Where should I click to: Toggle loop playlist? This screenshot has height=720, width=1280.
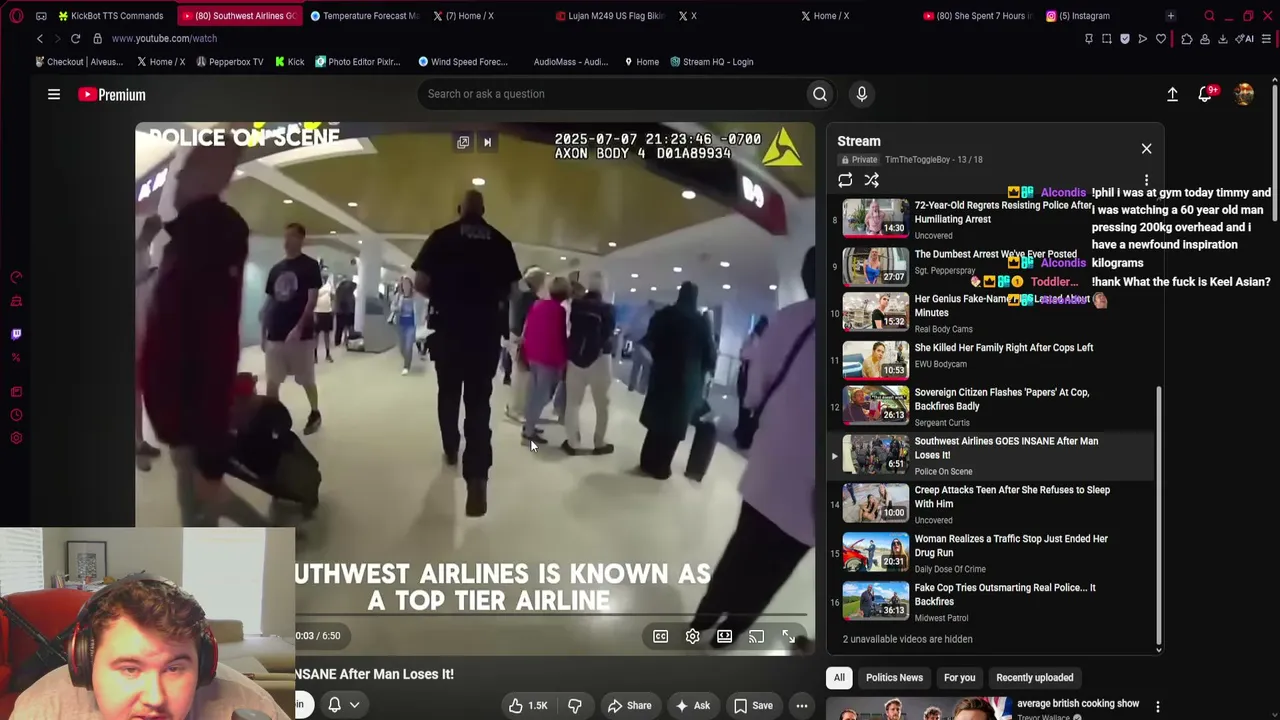(845, 180)
